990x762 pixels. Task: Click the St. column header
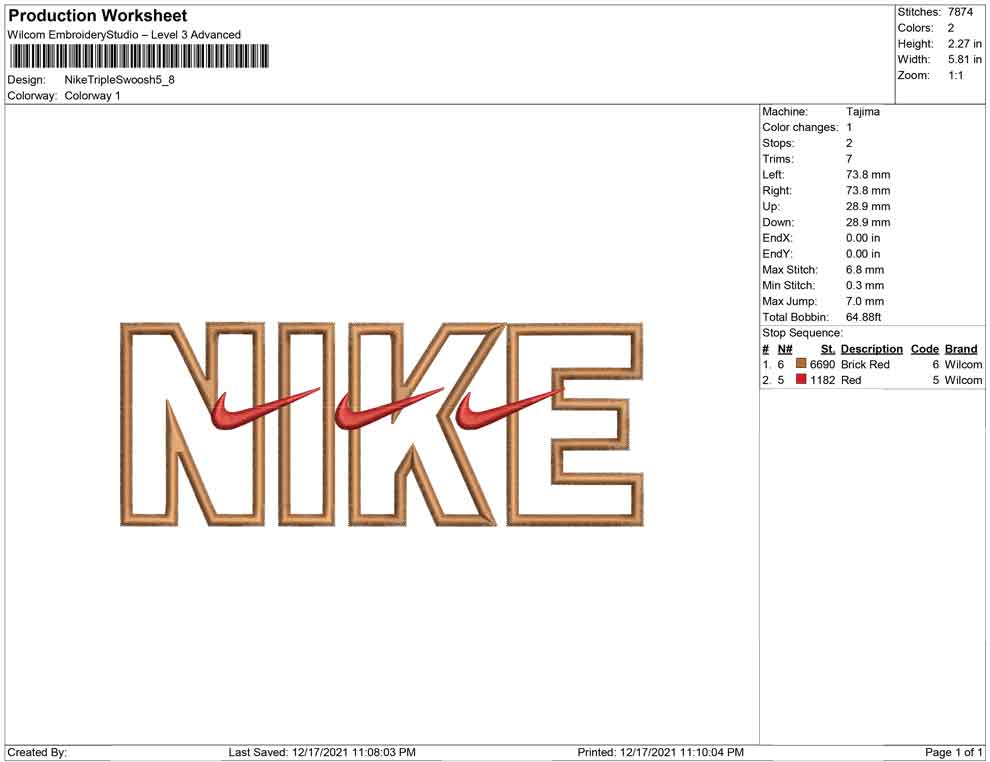827,349
